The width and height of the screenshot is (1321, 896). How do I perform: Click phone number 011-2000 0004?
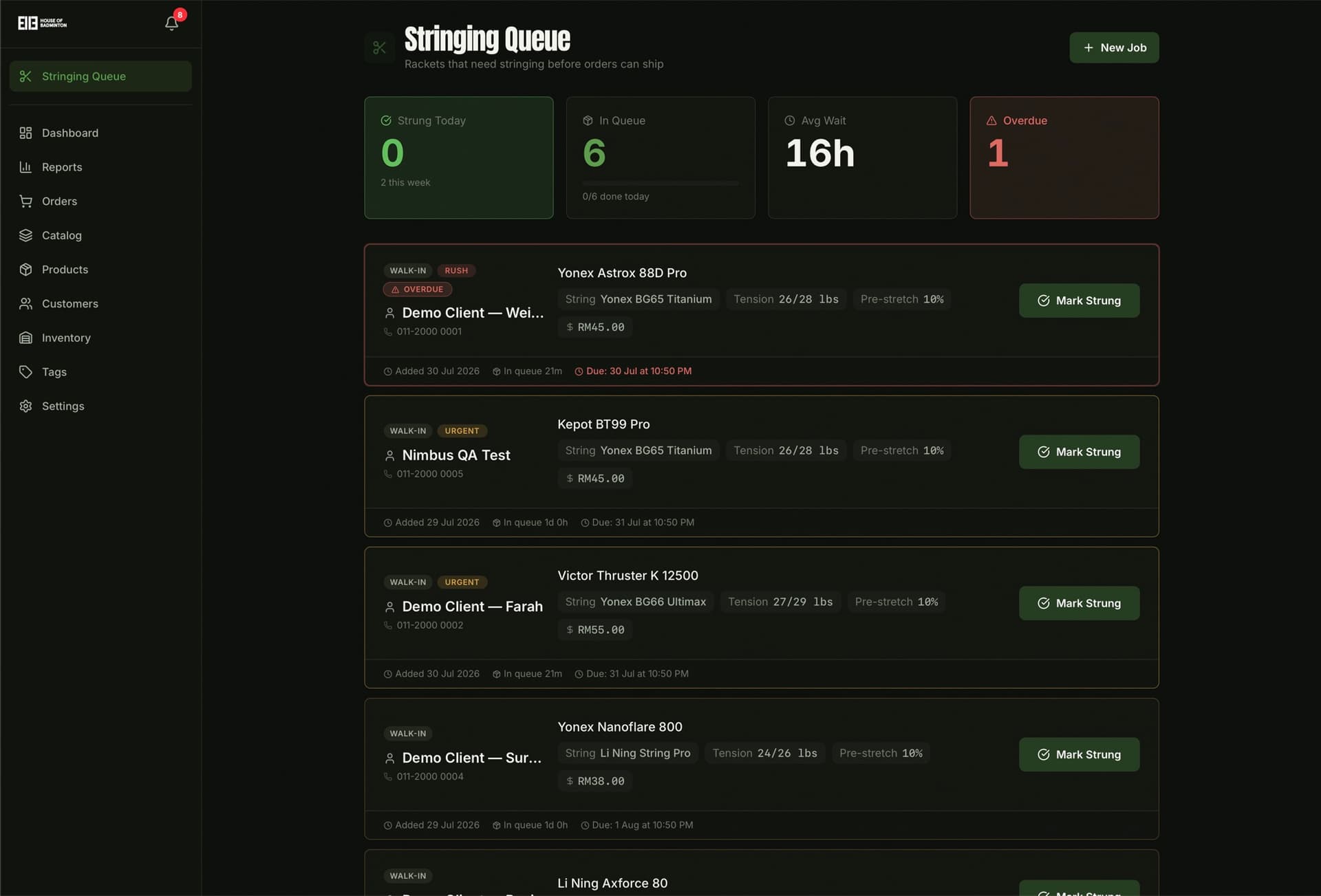(429, 776)
